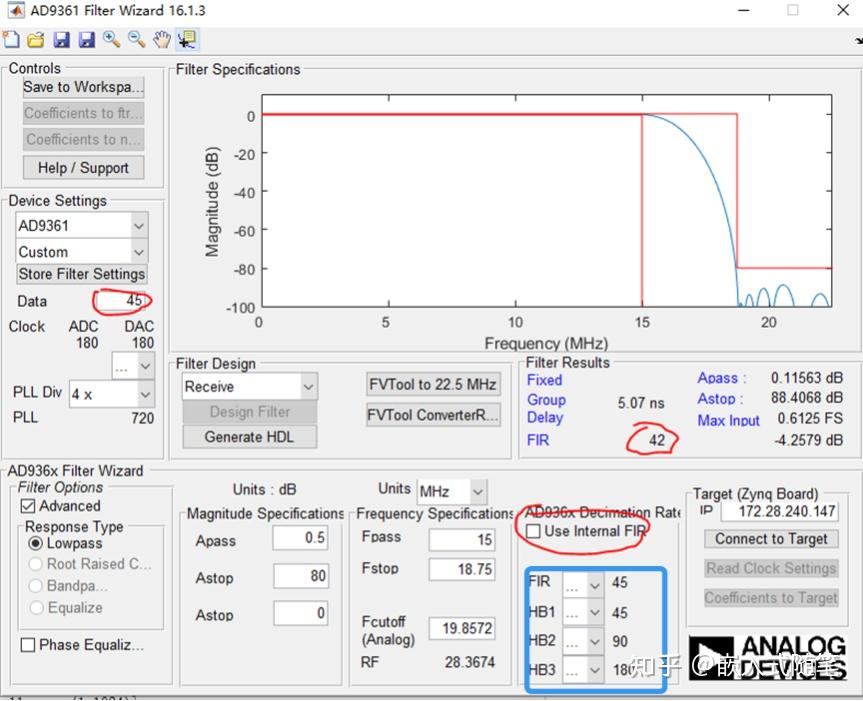Click the 'Fixed' label in Filter Results

pyautogui.click(x=544, y=380)
